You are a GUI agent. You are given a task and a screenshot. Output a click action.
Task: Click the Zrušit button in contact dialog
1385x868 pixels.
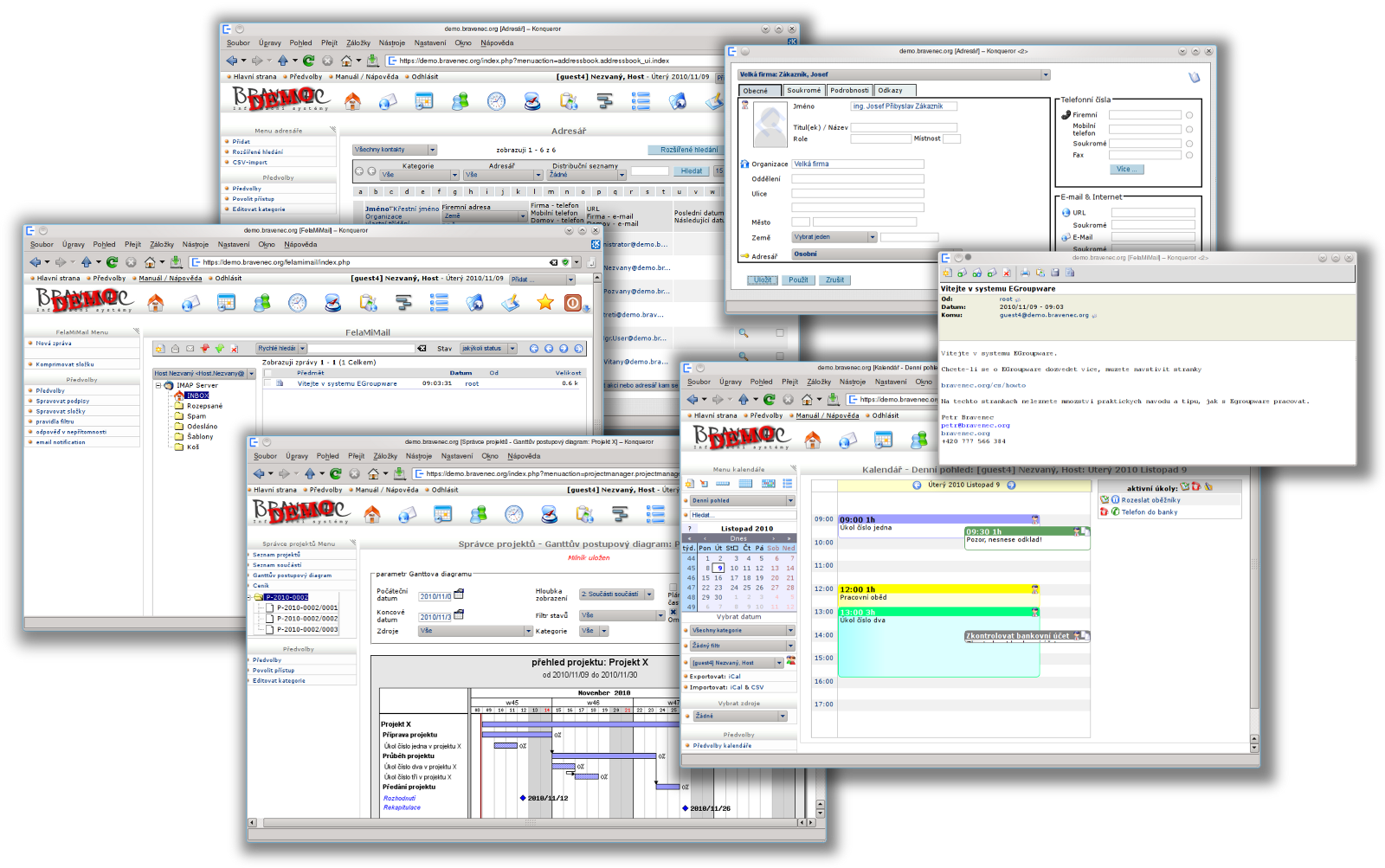tap(834, 280)
